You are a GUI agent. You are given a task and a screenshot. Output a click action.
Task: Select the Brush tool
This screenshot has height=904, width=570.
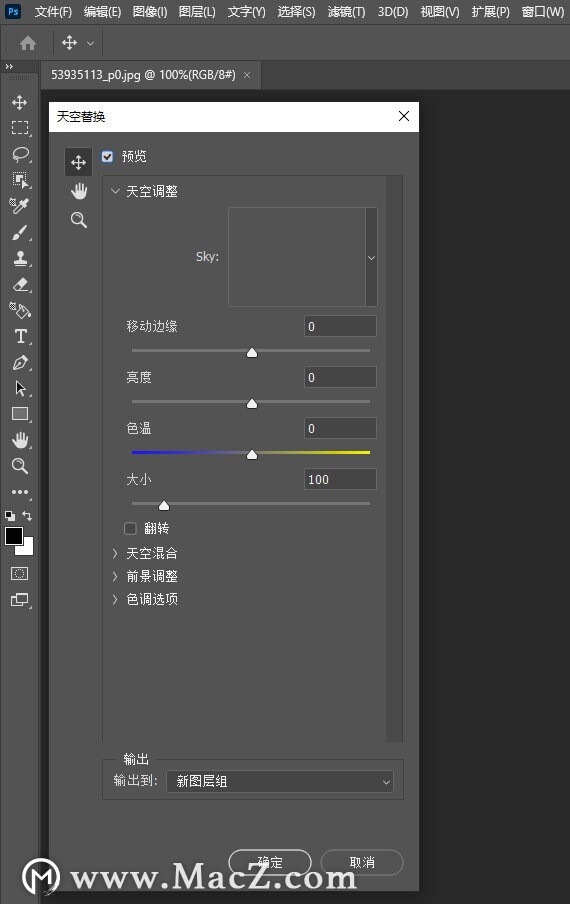[20, 232]
